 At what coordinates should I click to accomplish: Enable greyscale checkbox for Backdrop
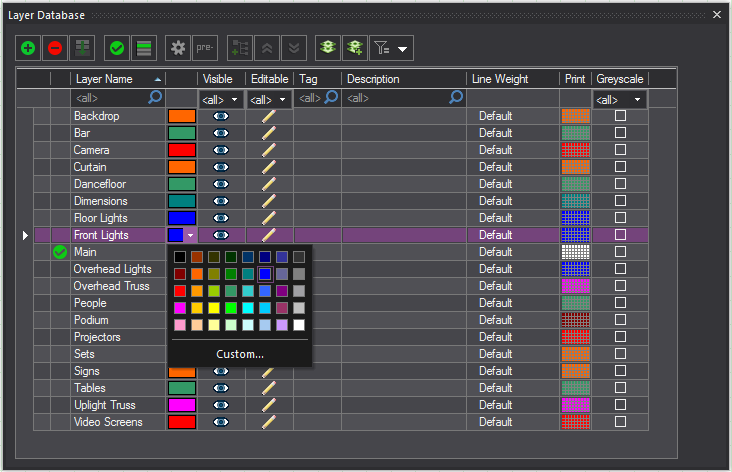[x=620, y=116]
